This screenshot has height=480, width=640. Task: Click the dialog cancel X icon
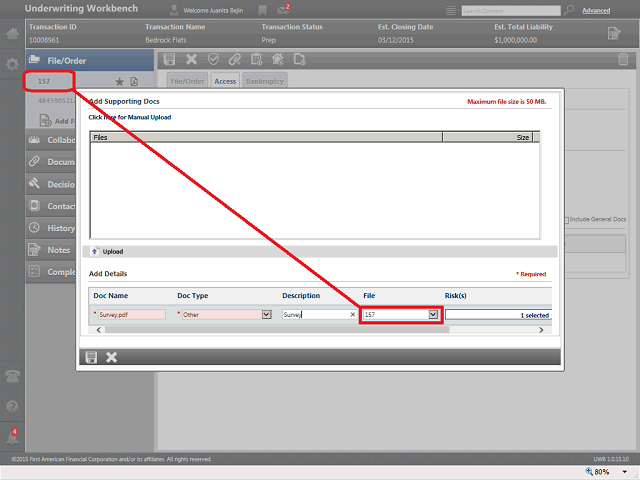[x=111, y=357]
